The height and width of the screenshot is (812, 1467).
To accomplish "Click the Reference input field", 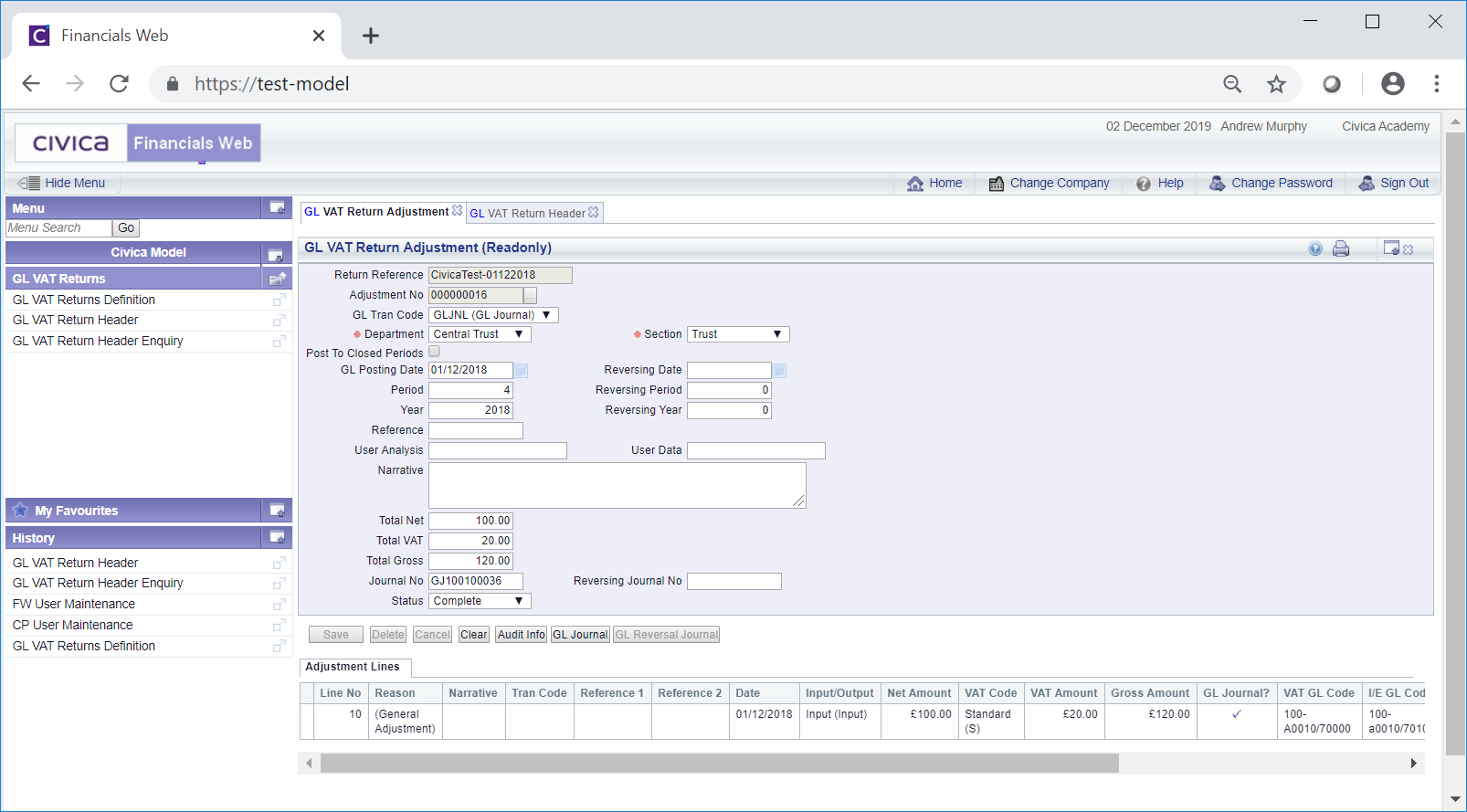I will 476,430.
